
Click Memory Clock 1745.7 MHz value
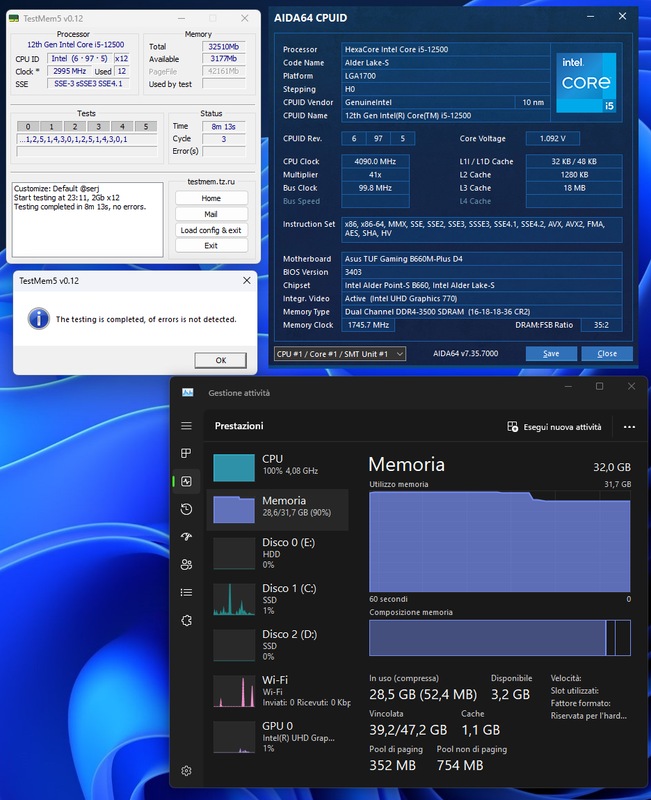coord(368,325)
